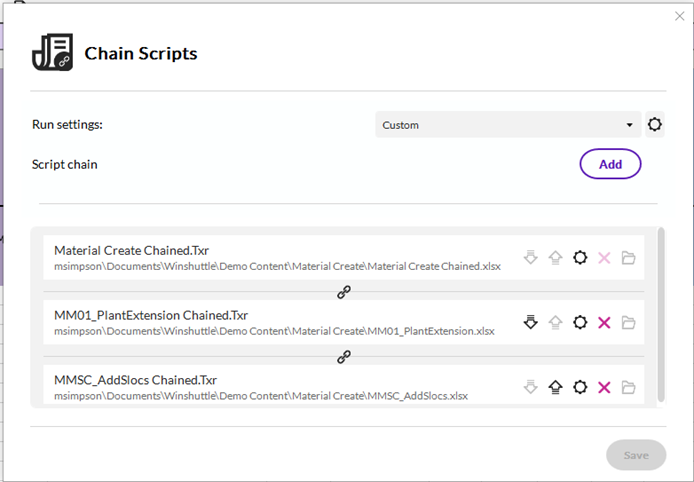Open settings for MM01_PlantExtension Chained script
Screen dimensions: 694x482
tap(580, 322)
